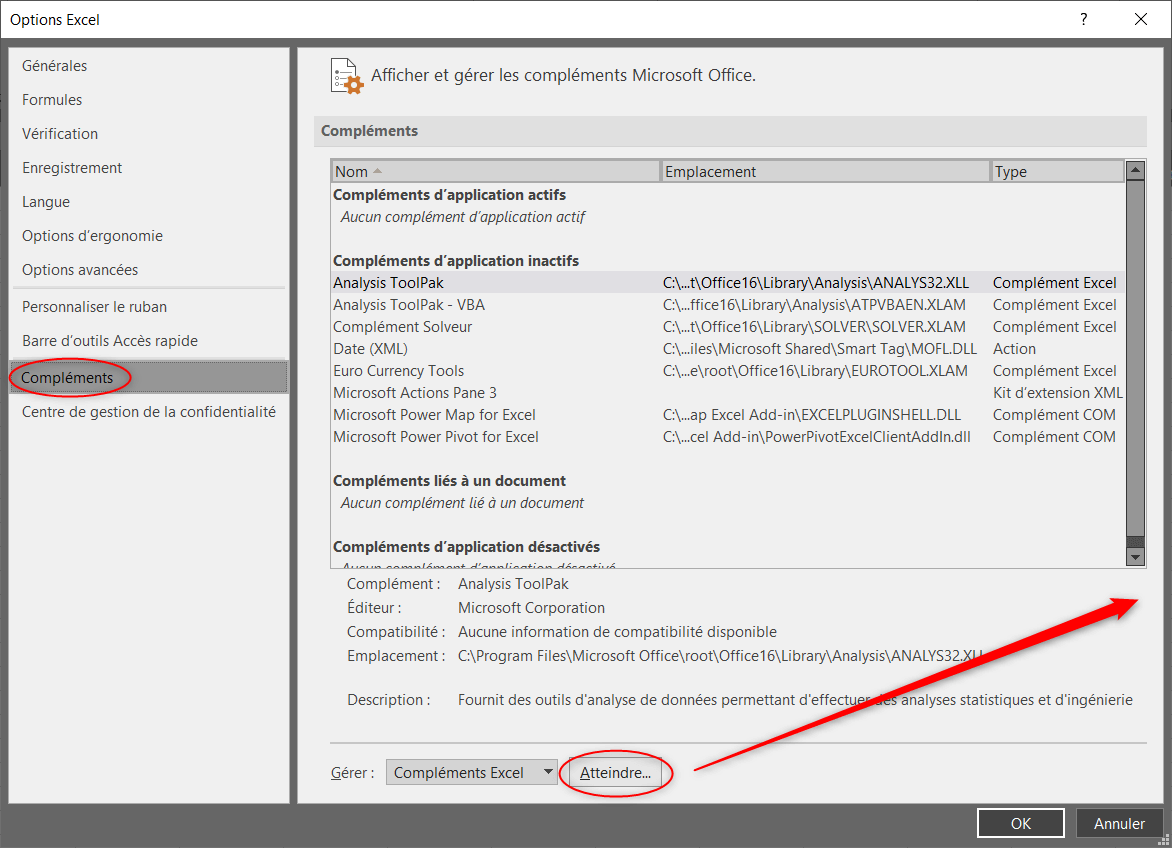1172x848 pixels.
Task: Select the Euro Currency Tools add-in
Action: [399, 371]
